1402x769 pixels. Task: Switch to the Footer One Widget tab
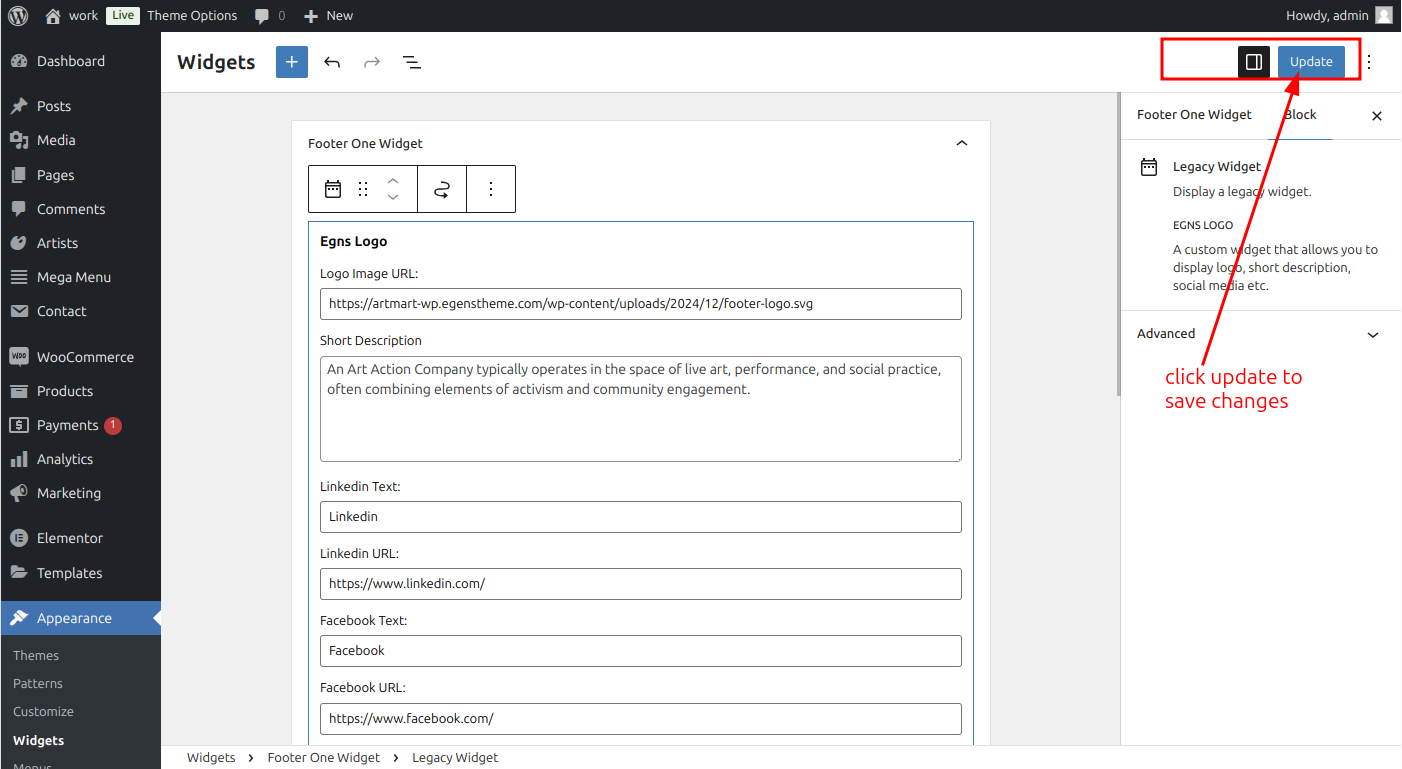coord(1194,115)
